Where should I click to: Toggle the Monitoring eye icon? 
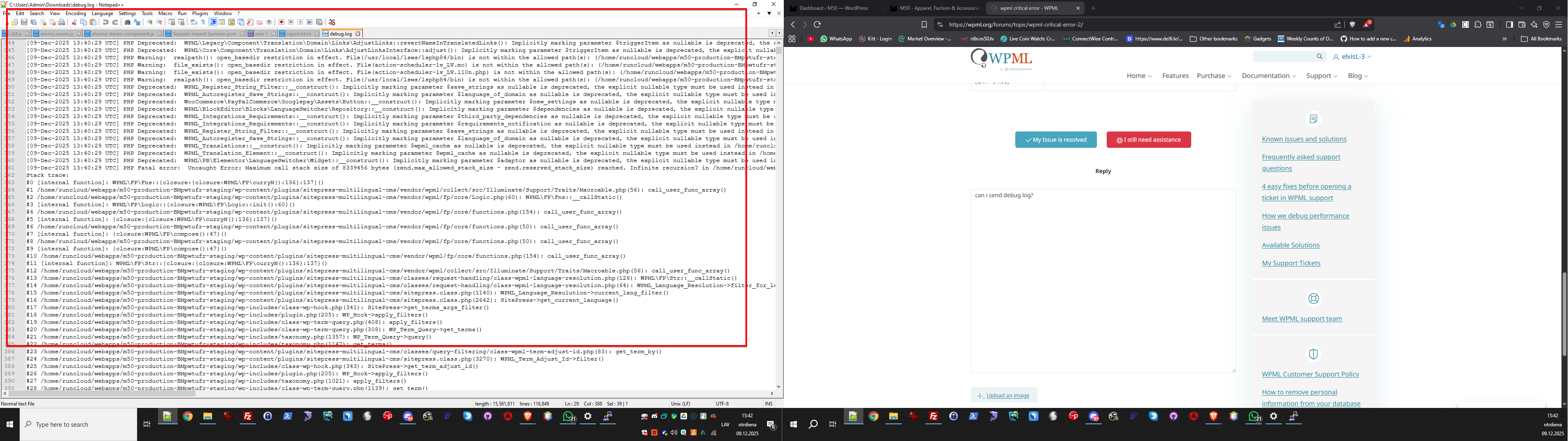269,22
